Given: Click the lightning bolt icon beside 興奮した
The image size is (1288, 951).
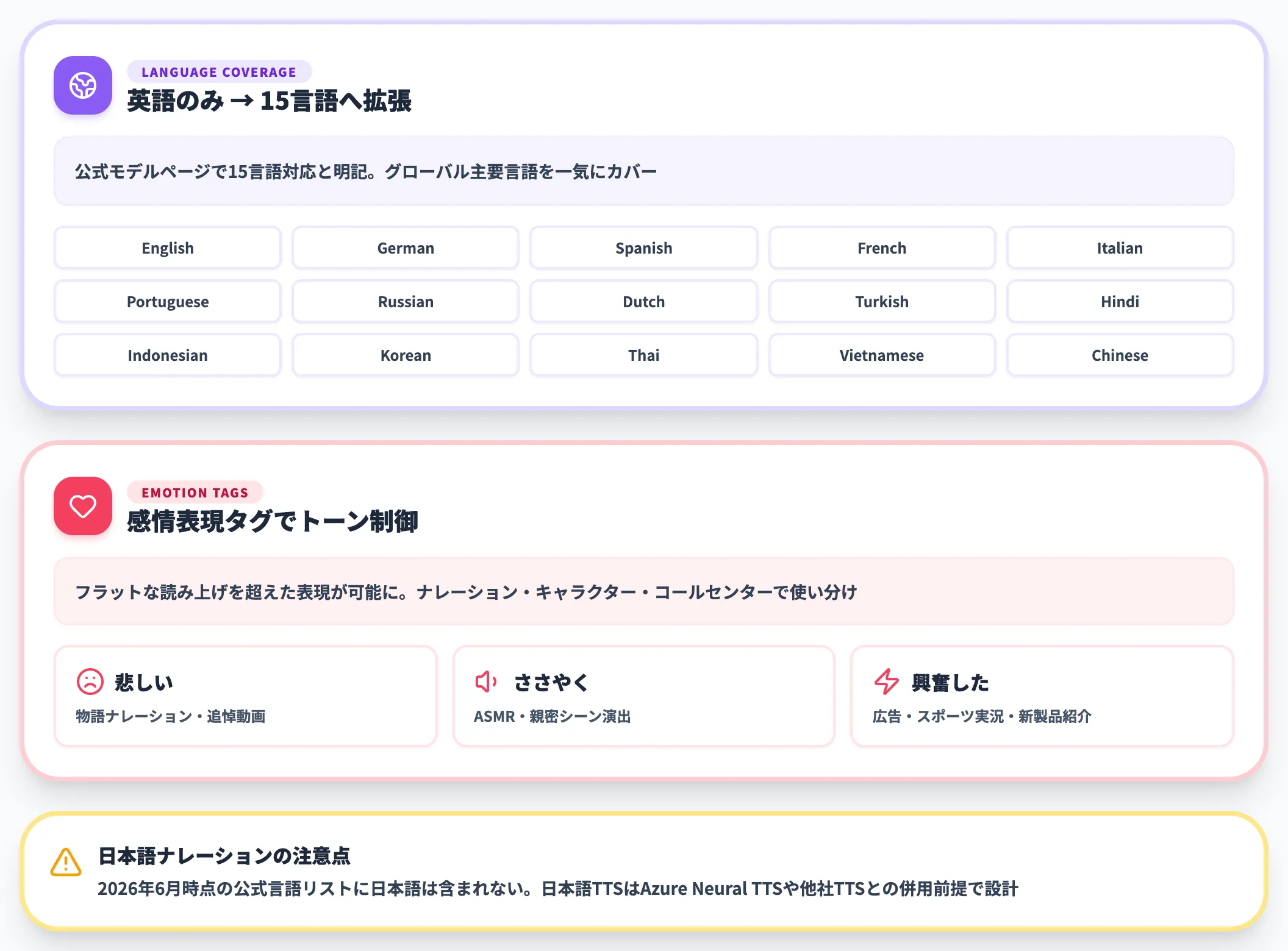Looking at the screenshot, I should click(886, 682).
